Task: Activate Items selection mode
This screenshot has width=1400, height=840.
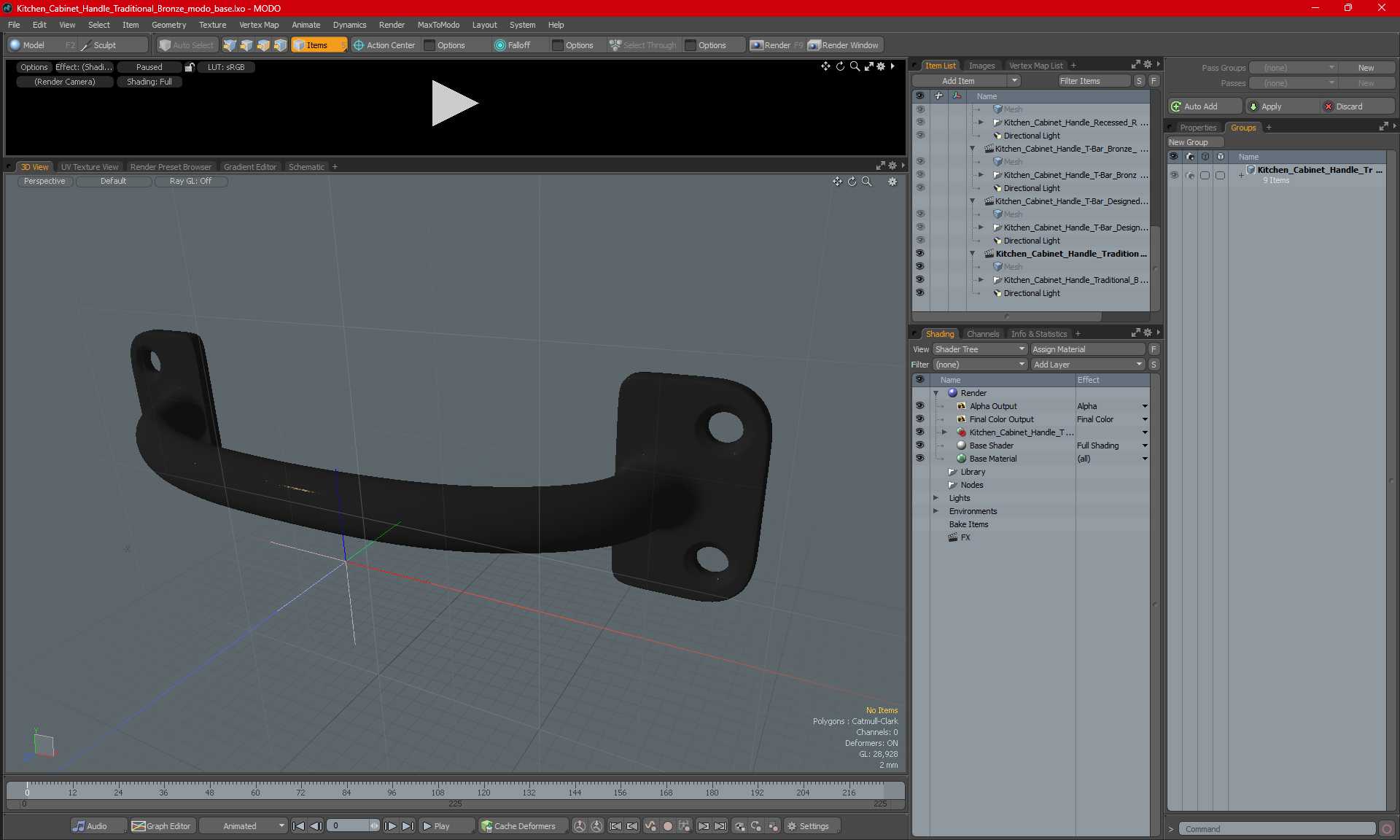Action: tap(319, 45)
